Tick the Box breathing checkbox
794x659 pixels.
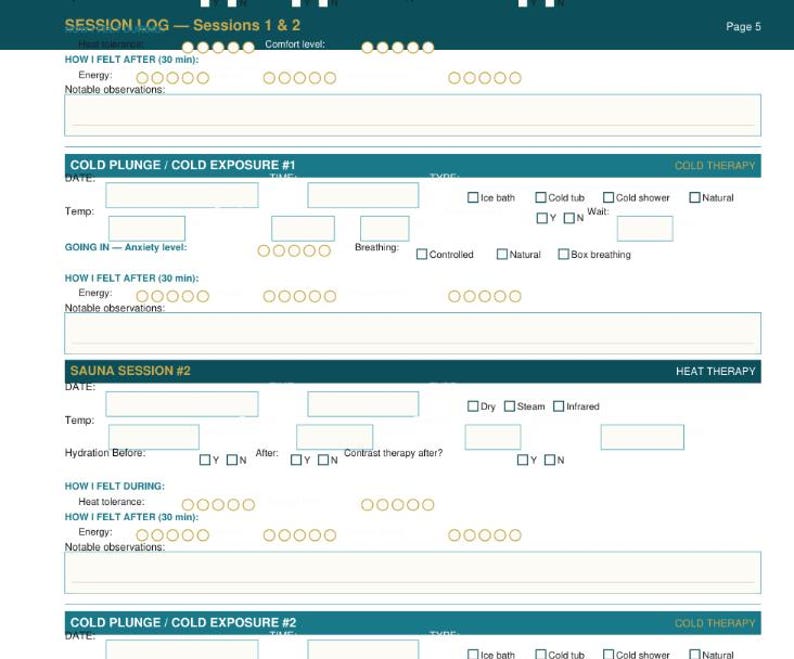point(563,254)
